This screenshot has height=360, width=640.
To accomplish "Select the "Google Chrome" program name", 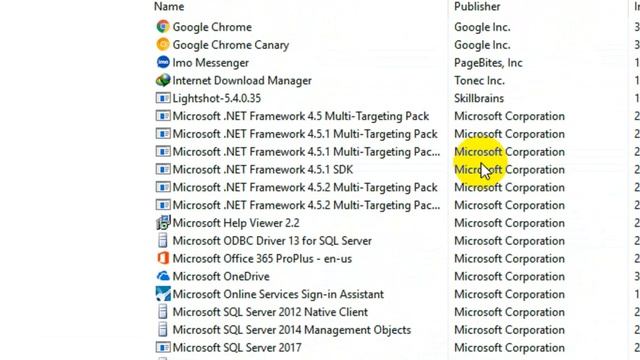I will tap(212, 27).
